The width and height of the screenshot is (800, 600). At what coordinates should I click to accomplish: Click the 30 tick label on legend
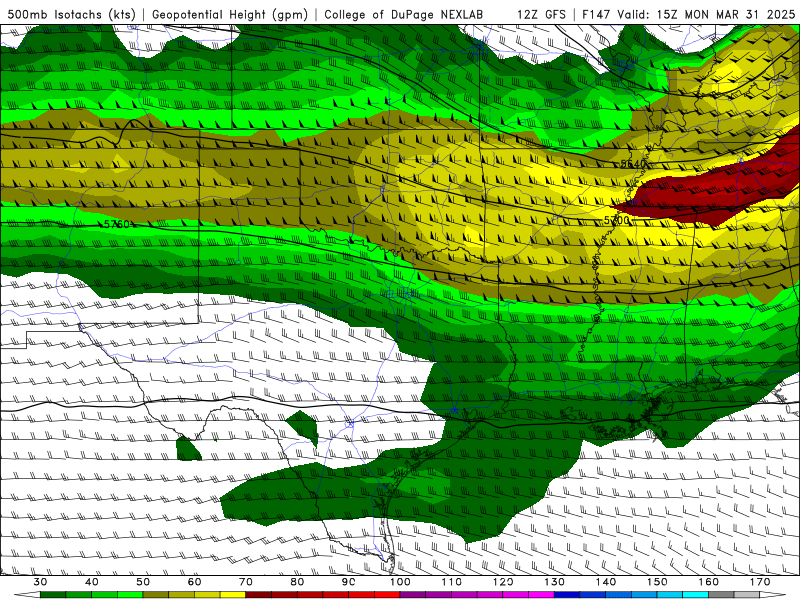pos(40,582)
